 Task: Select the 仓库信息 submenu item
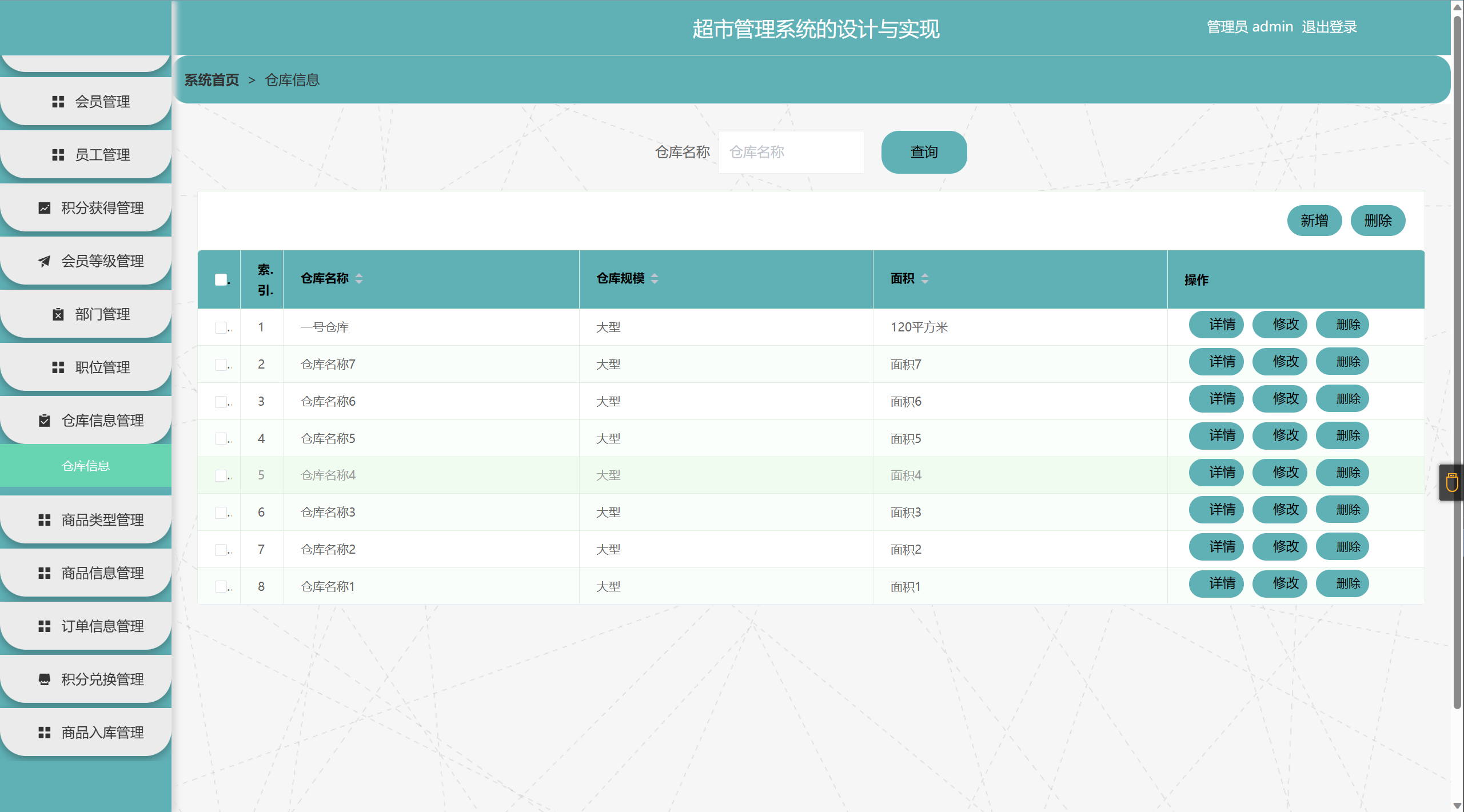pos(86,466)
